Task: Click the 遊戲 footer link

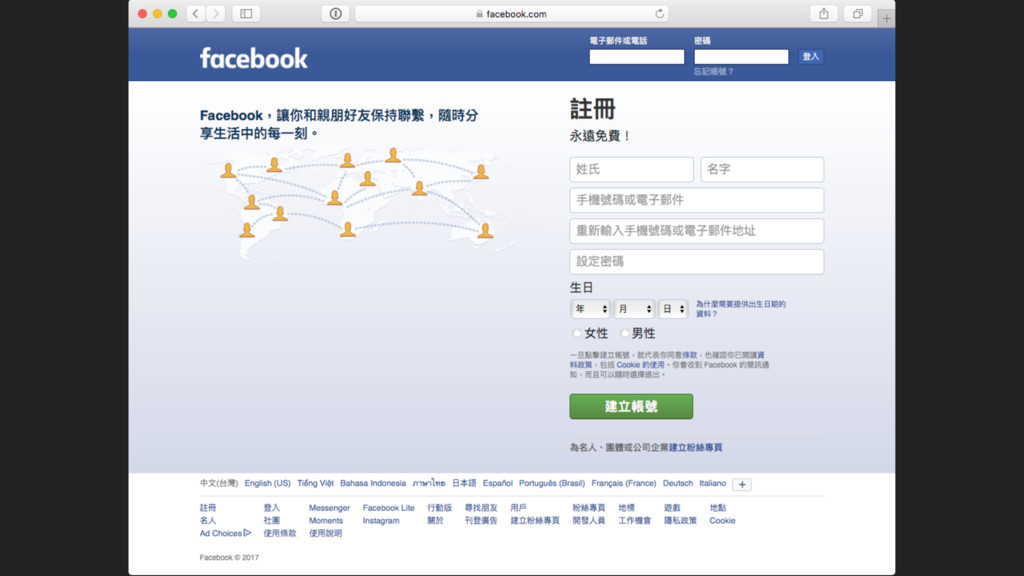Action: tap(672, 507)
